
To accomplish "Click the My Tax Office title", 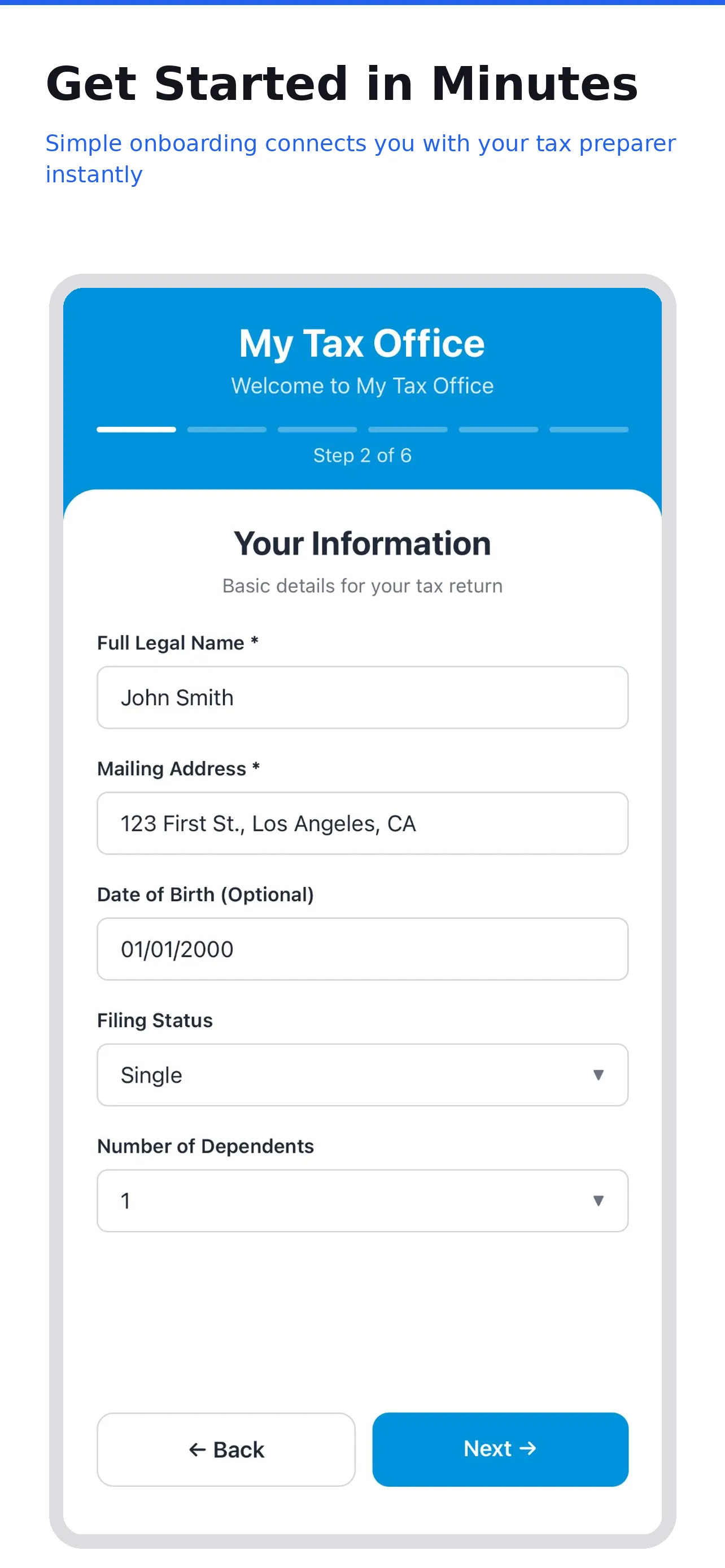I will 361,343.
